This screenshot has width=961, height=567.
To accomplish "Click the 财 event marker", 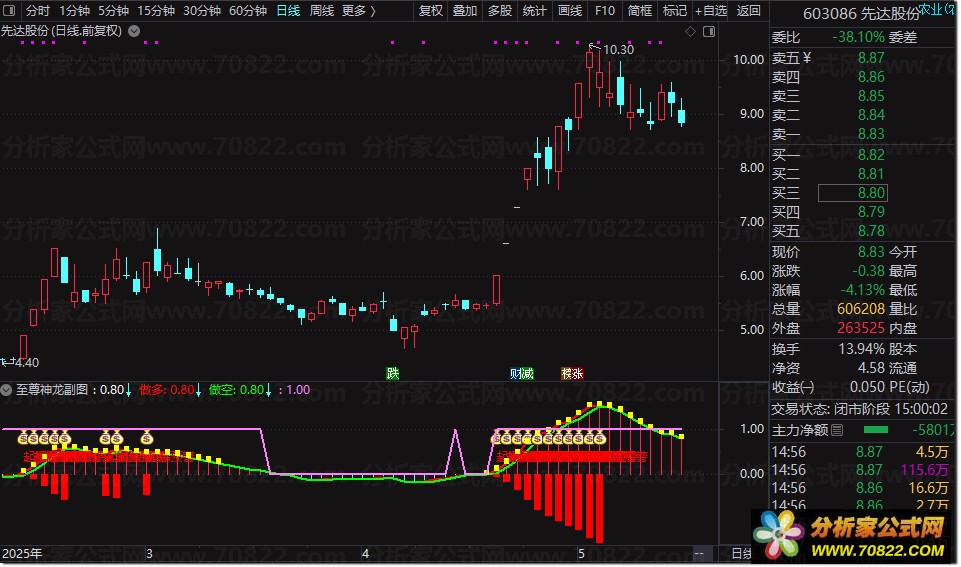I will [515, 373].
